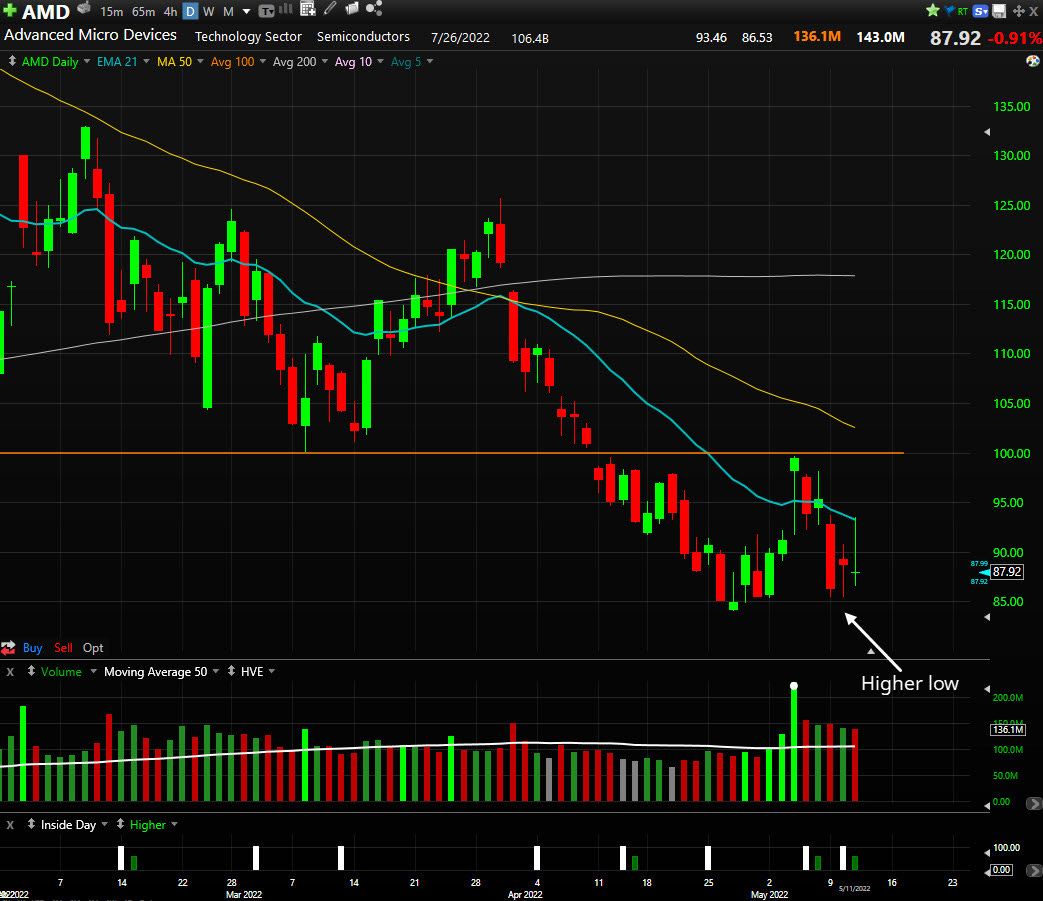Open the text label tool icon
The image size is (1043, 901).
click(x=266, y=11)
